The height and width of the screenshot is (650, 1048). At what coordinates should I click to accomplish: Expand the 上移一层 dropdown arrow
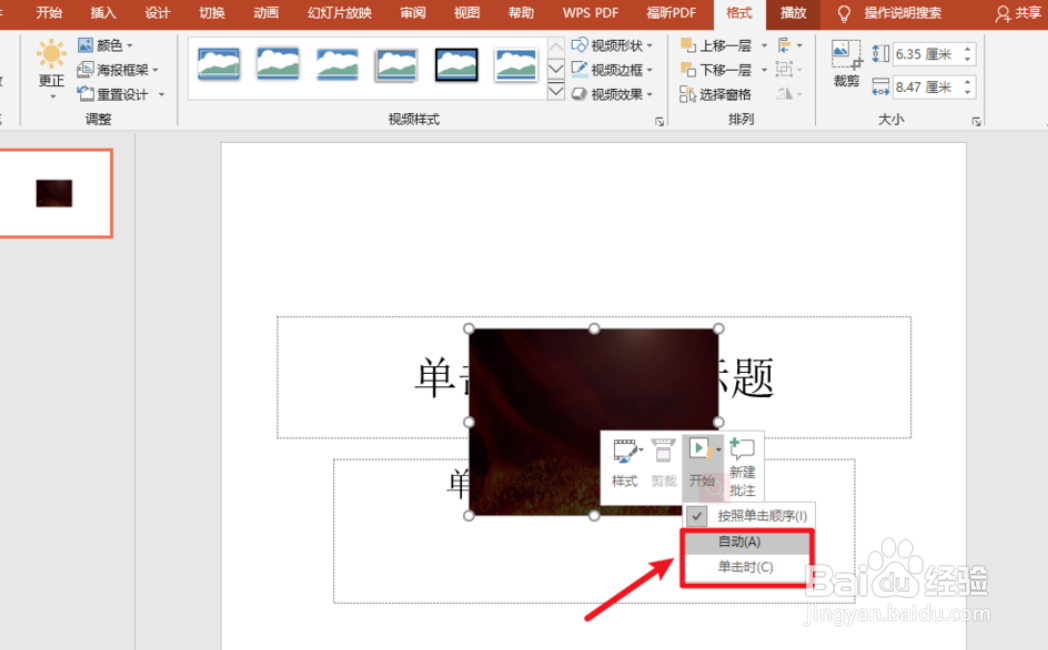[x=764, y=45]
